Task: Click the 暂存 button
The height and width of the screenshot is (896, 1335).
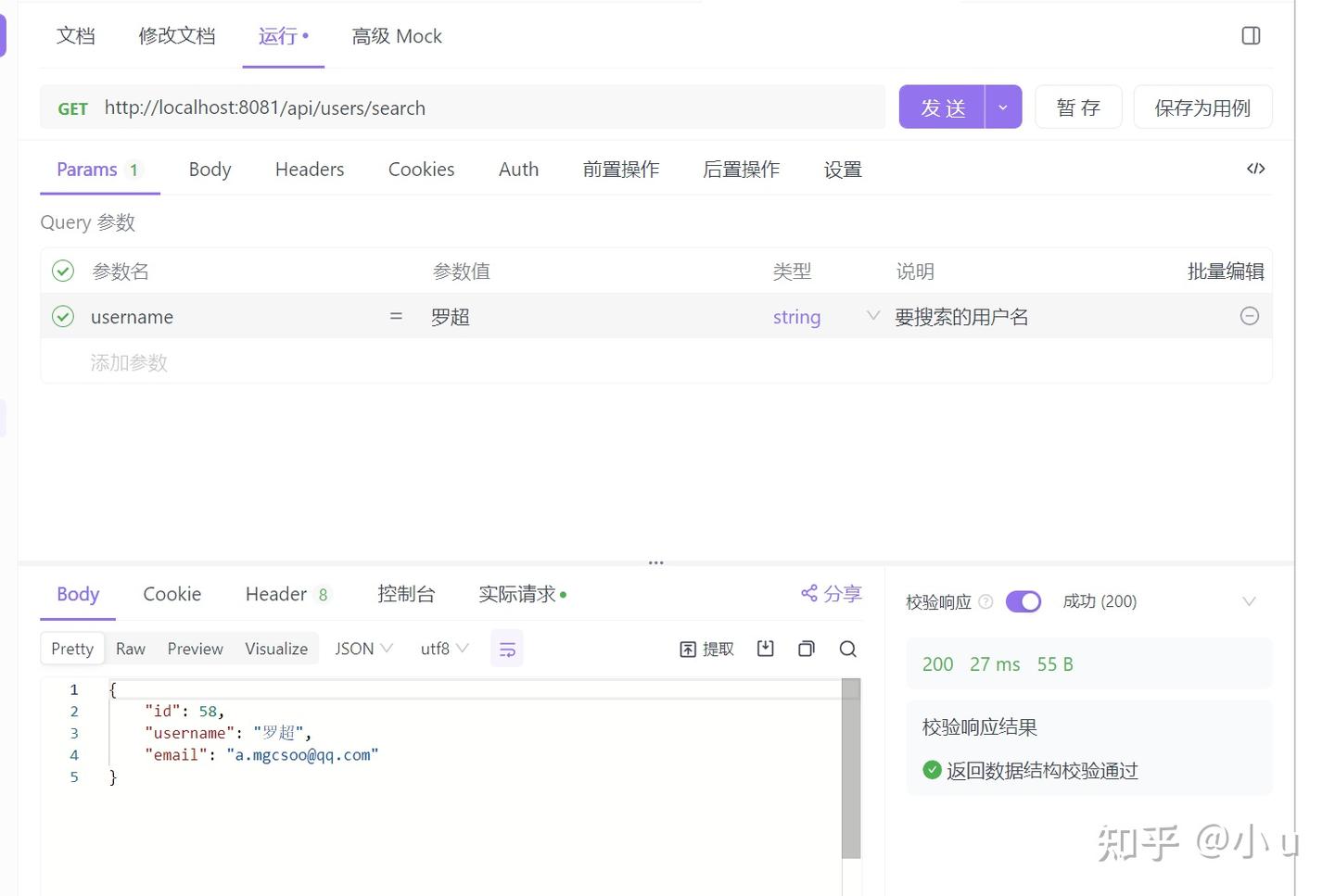Action: coord(1078,107)
